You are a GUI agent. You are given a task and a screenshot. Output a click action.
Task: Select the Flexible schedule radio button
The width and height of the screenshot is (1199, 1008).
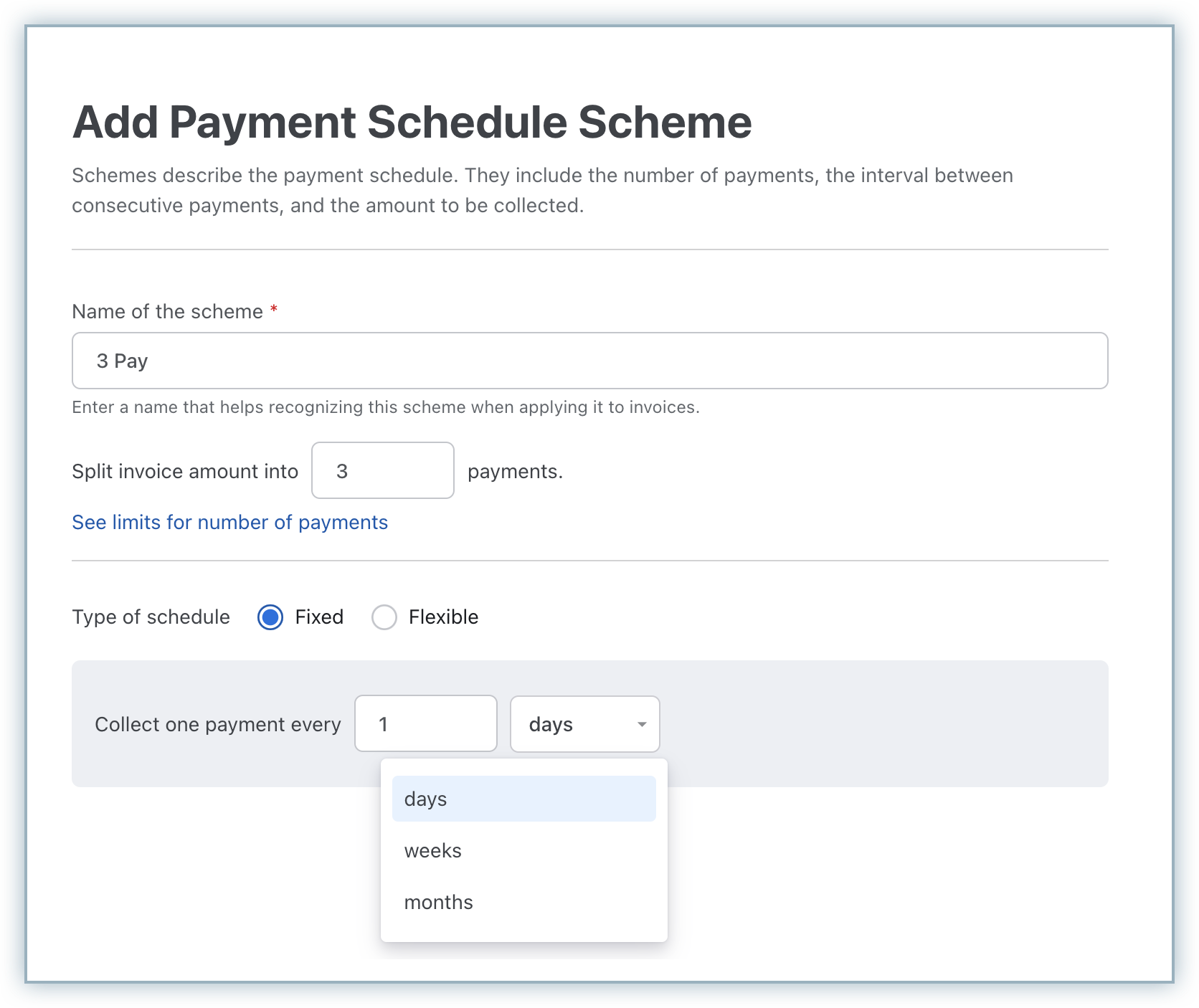(x=384, y=617)
